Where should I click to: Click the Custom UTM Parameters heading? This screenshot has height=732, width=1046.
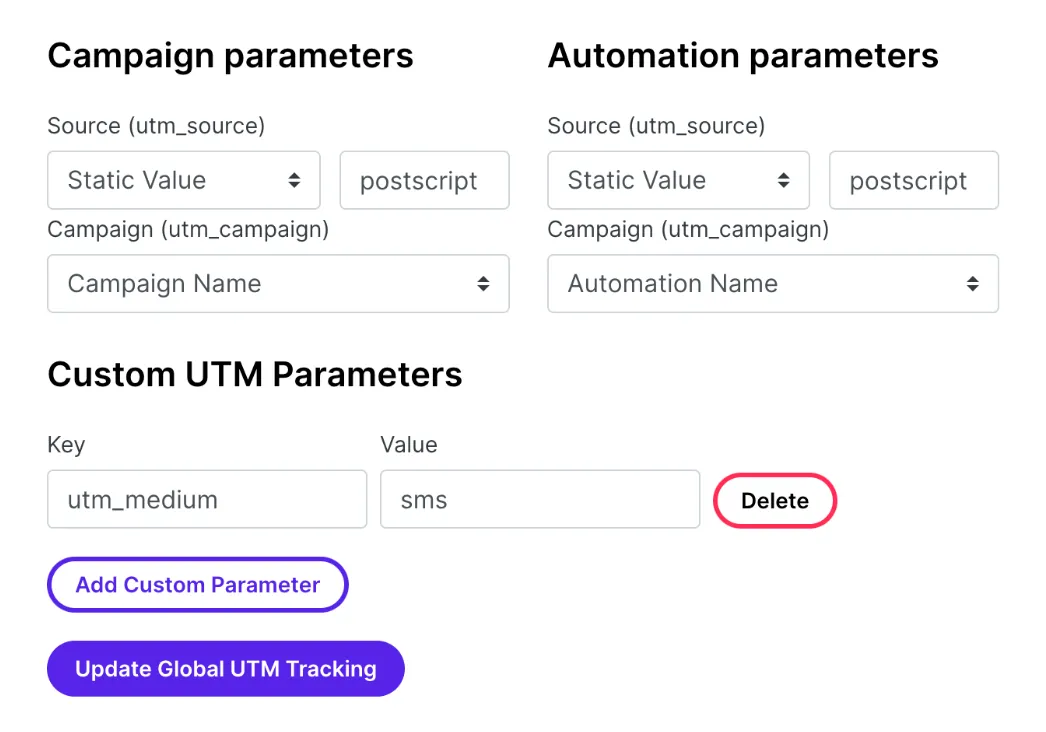tap(255, 374)
